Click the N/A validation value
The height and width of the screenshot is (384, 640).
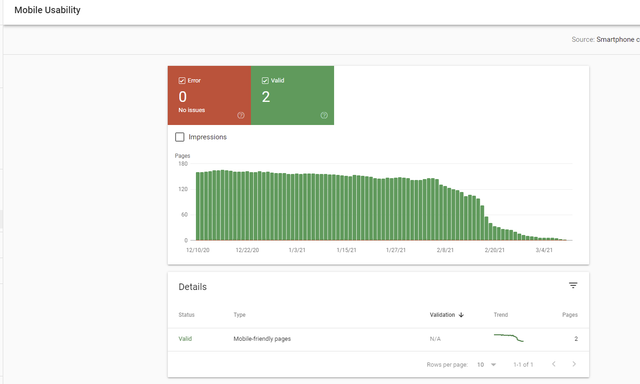point(435,339)
